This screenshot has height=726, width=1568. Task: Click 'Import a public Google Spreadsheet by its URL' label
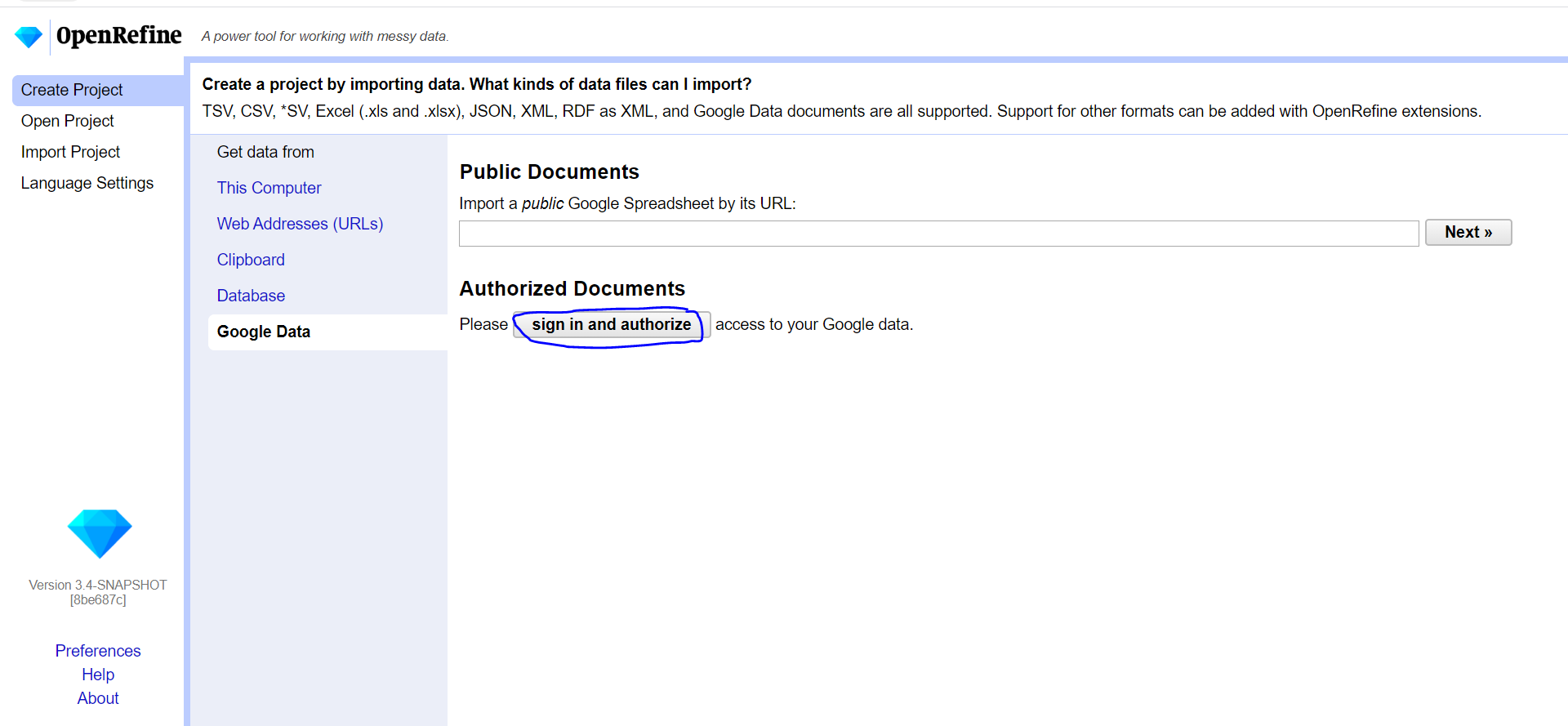[627, 203]
